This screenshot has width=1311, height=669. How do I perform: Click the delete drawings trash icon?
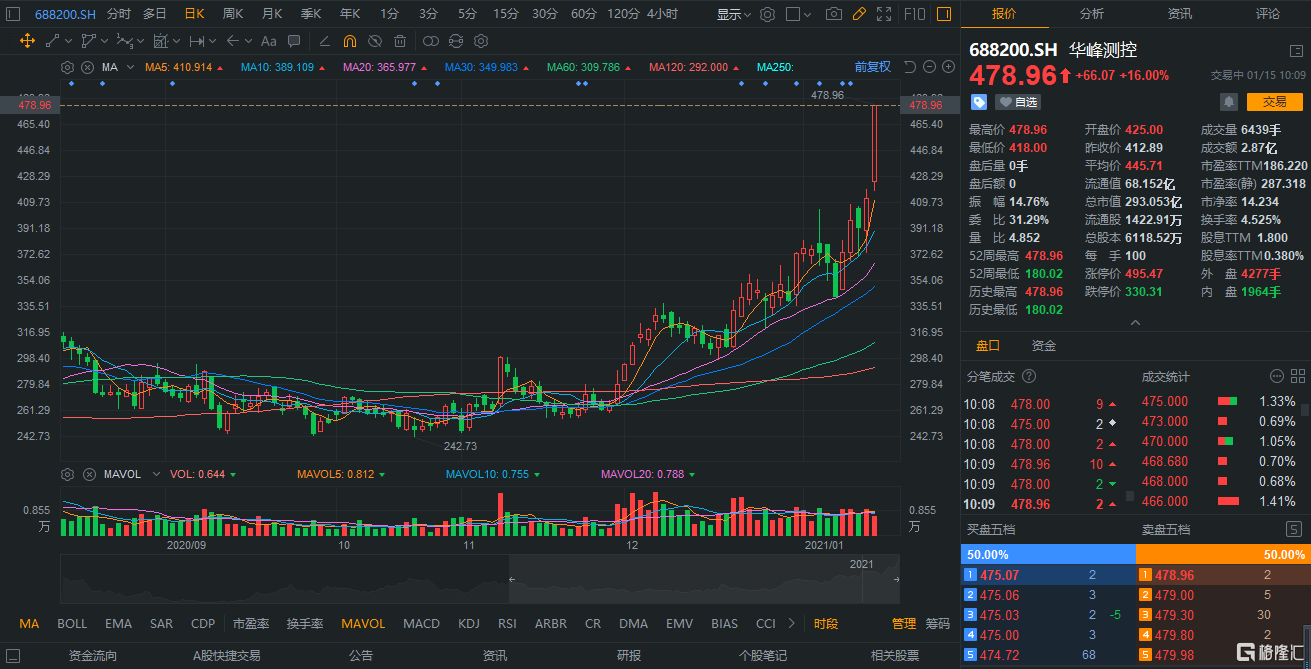(400, 41)
